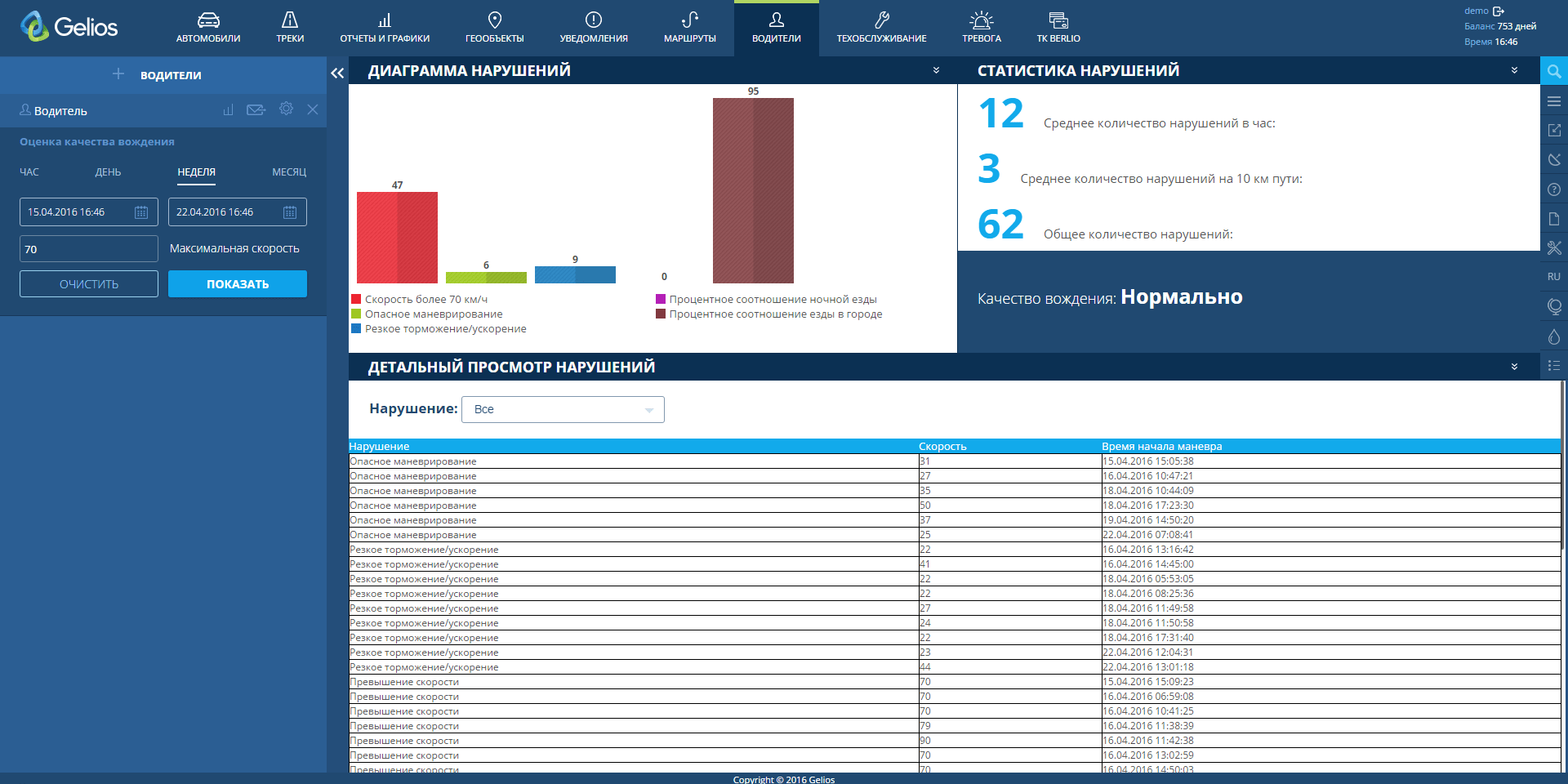Click the envelope message icon next to Водитель
This screenshot has height=784, width=1568.
pos(256,110)
